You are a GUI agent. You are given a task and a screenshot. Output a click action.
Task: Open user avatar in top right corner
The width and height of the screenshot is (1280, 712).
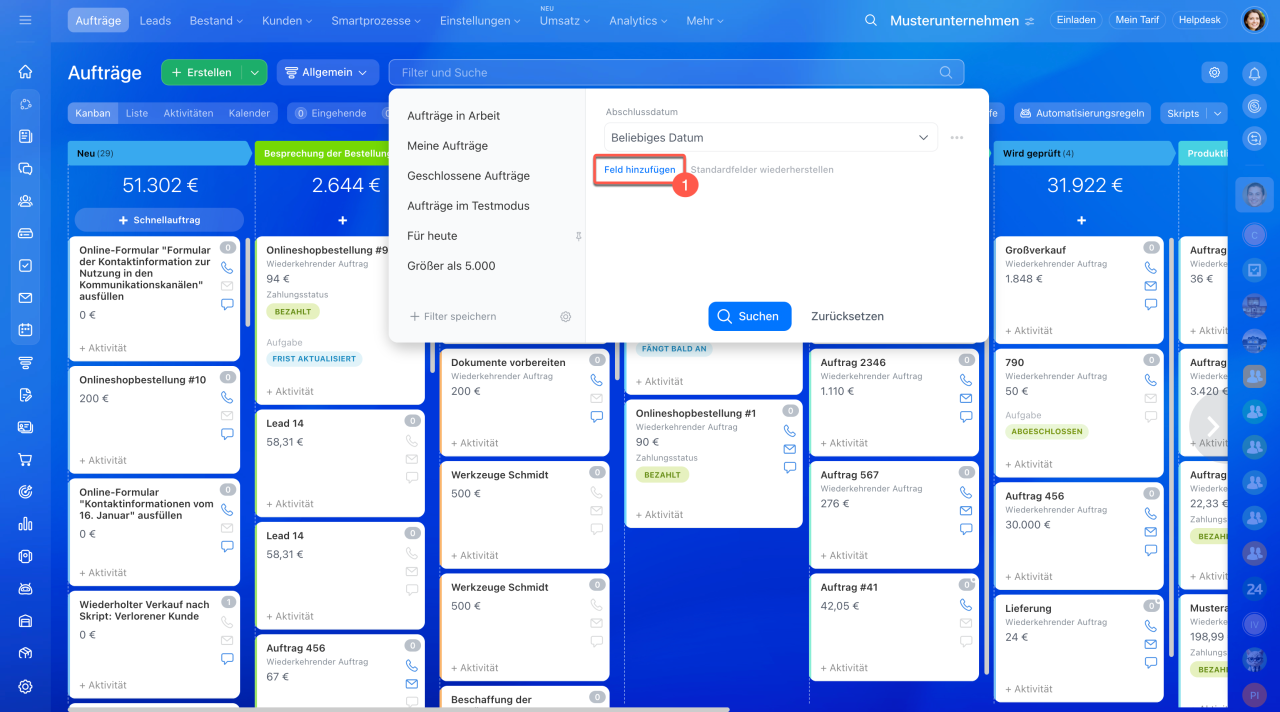(x=1254, y=20)
